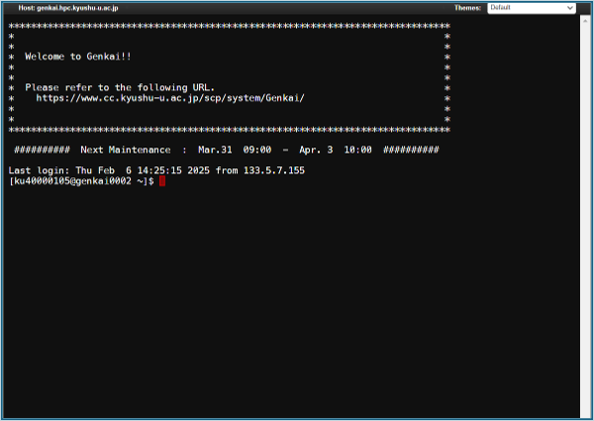Image resolution: width=594 pixels, height=421 pixels.
Task: Click the ku40000105@genkai0002 shell prompt
Action: [81, 181]
